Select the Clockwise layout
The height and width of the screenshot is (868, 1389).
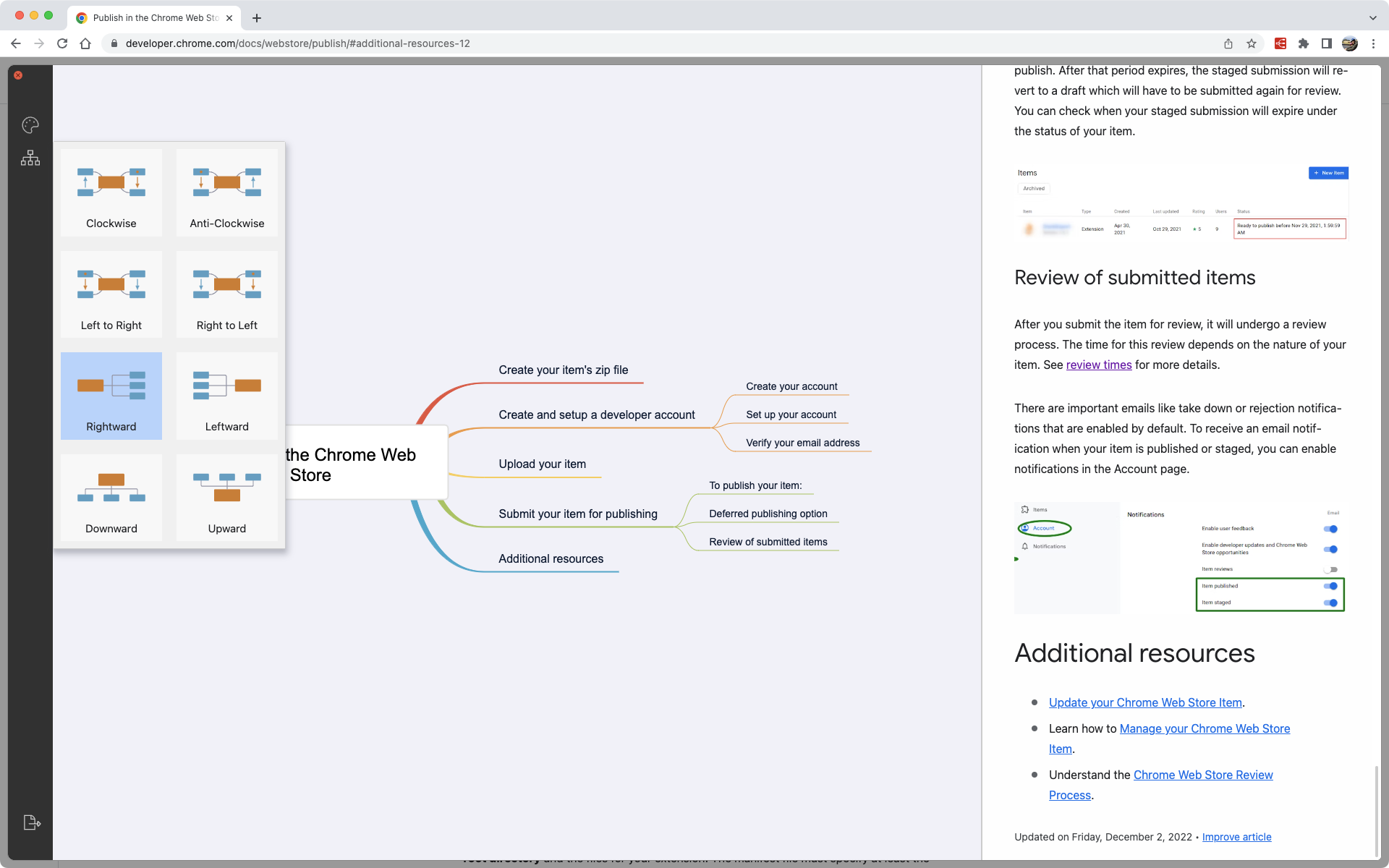(111, 192)
